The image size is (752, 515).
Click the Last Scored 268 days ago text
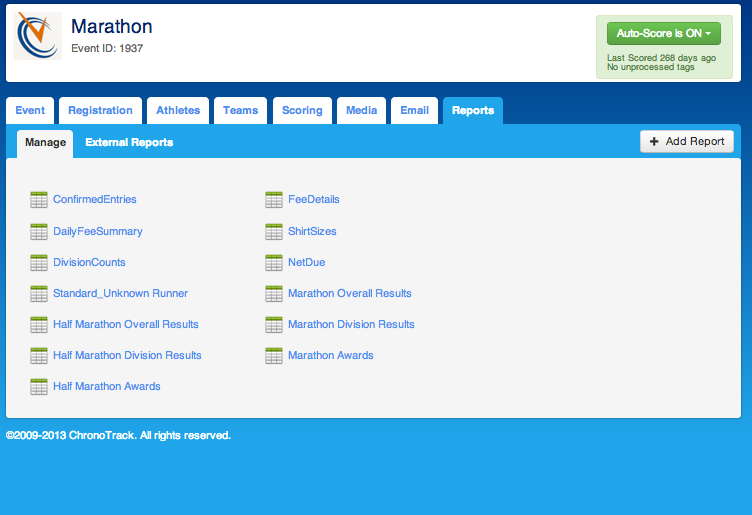pyautogui.click(x=661, y=58)
